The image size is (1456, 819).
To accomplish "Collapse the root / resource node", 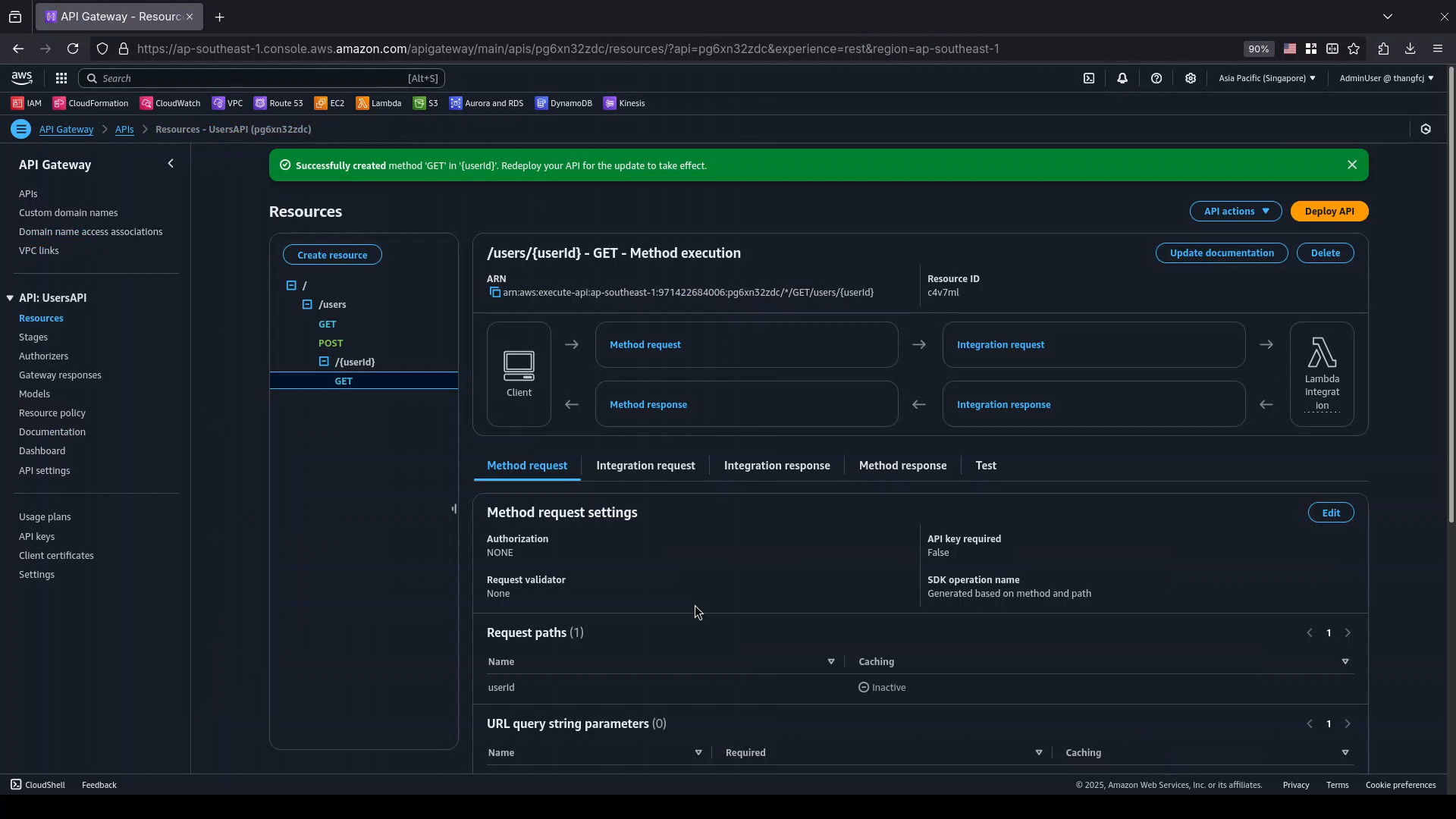I will [291, 285].
